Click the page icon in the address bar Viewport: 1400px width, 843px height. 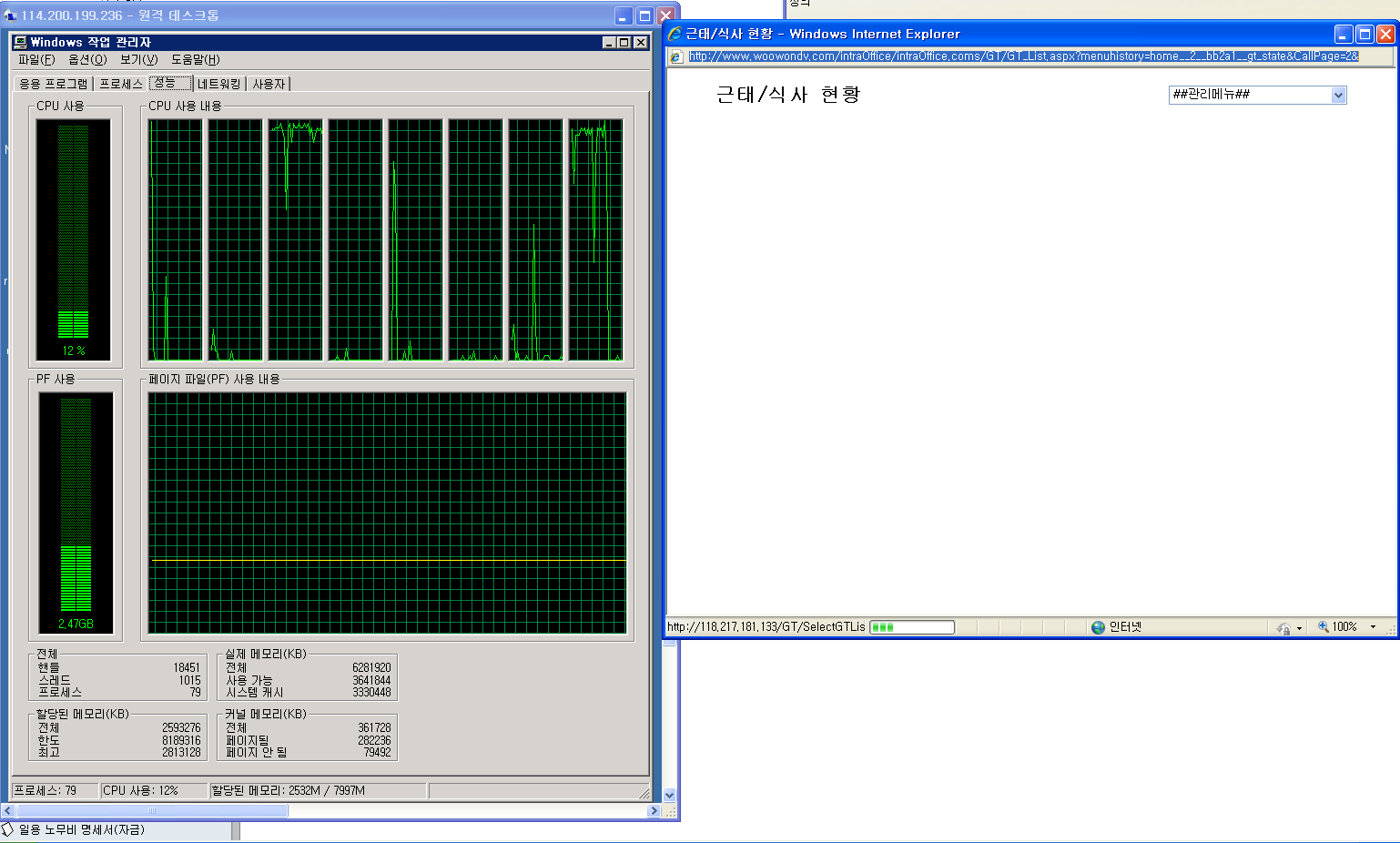click(x=675, y=56)
